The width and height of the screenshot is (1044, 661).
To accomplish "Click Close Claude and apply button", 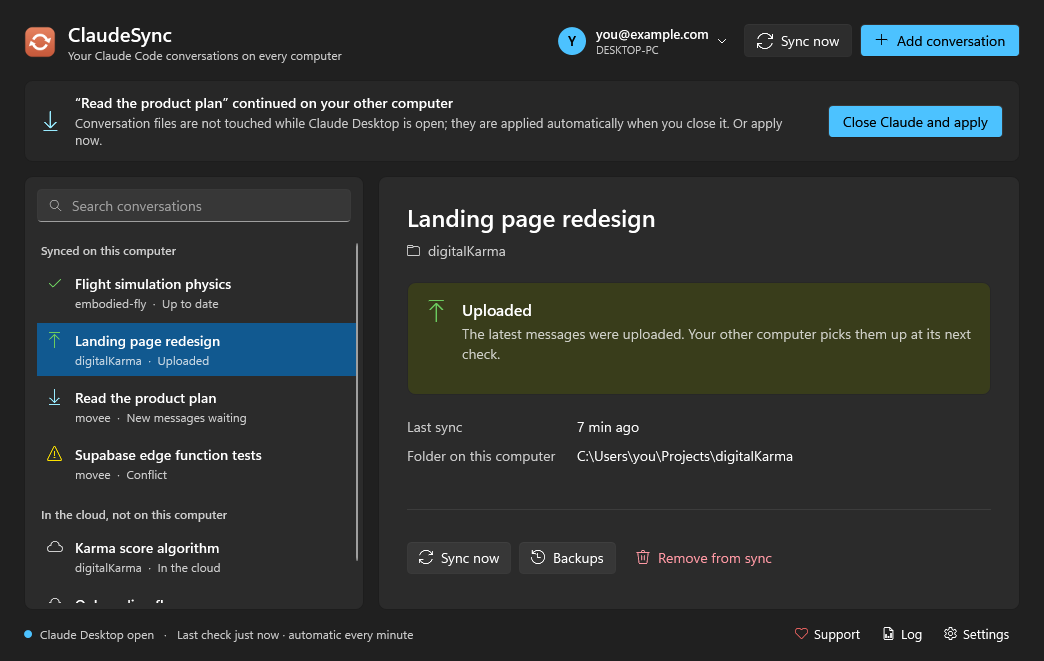I will click(x=915, y=122).
